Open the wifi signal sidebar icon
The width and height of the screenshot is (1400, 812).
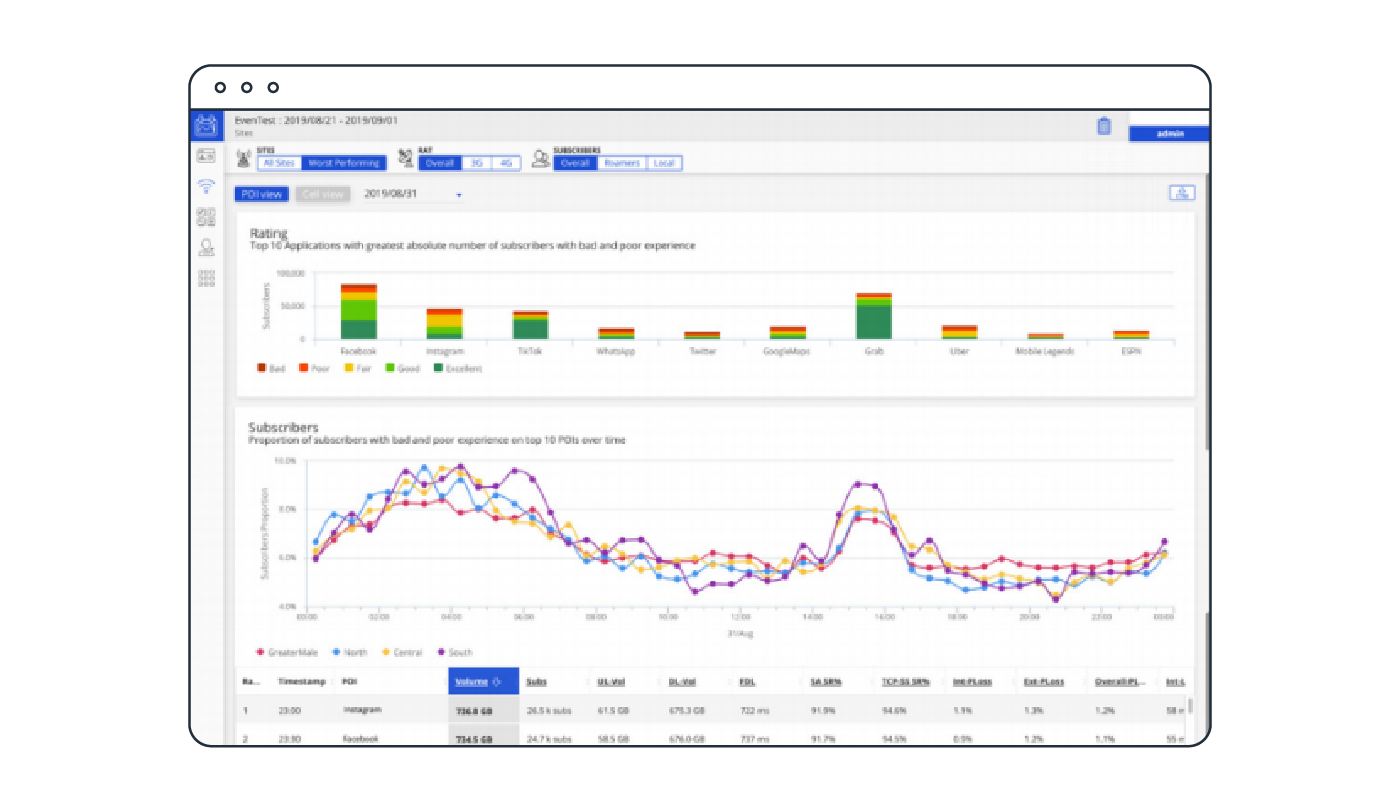tap(206, 186)
